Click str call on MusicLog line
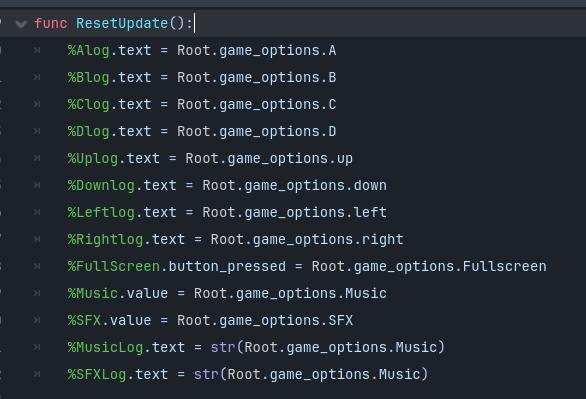This screenshot has height=399, width=586. click(x=223, y=347)
